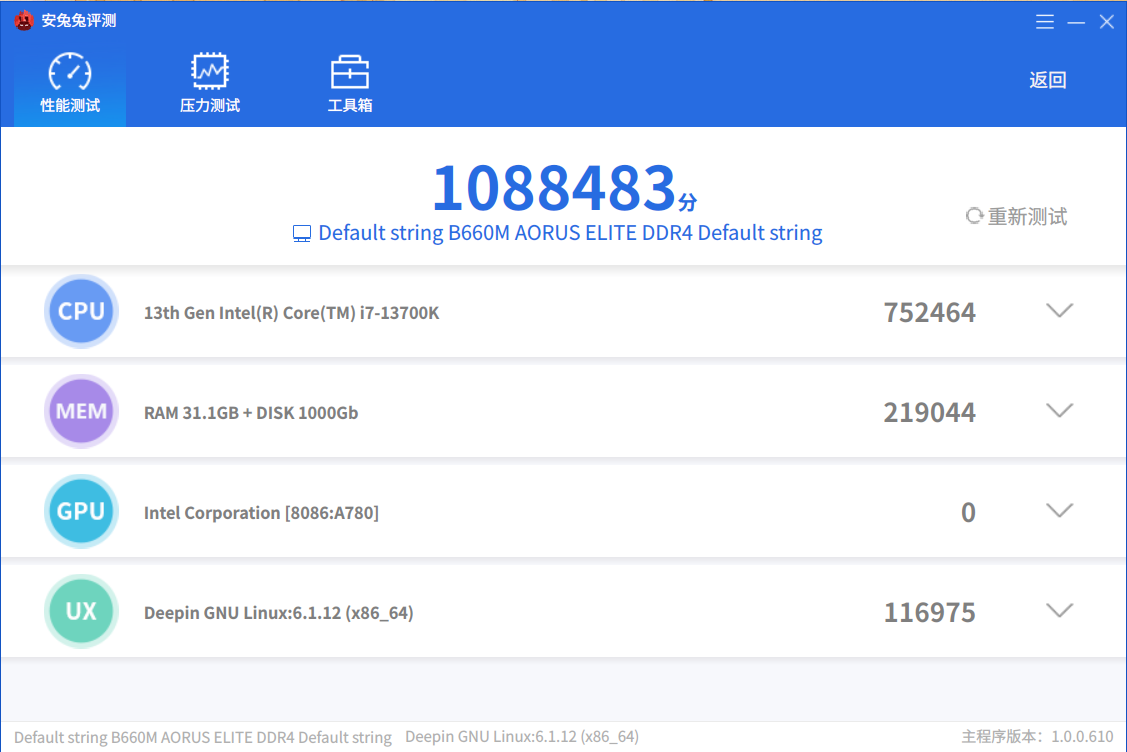The image size is (1127, 752).
Task: Click the MEM memory badge icon
Action: tap(81, 411)
